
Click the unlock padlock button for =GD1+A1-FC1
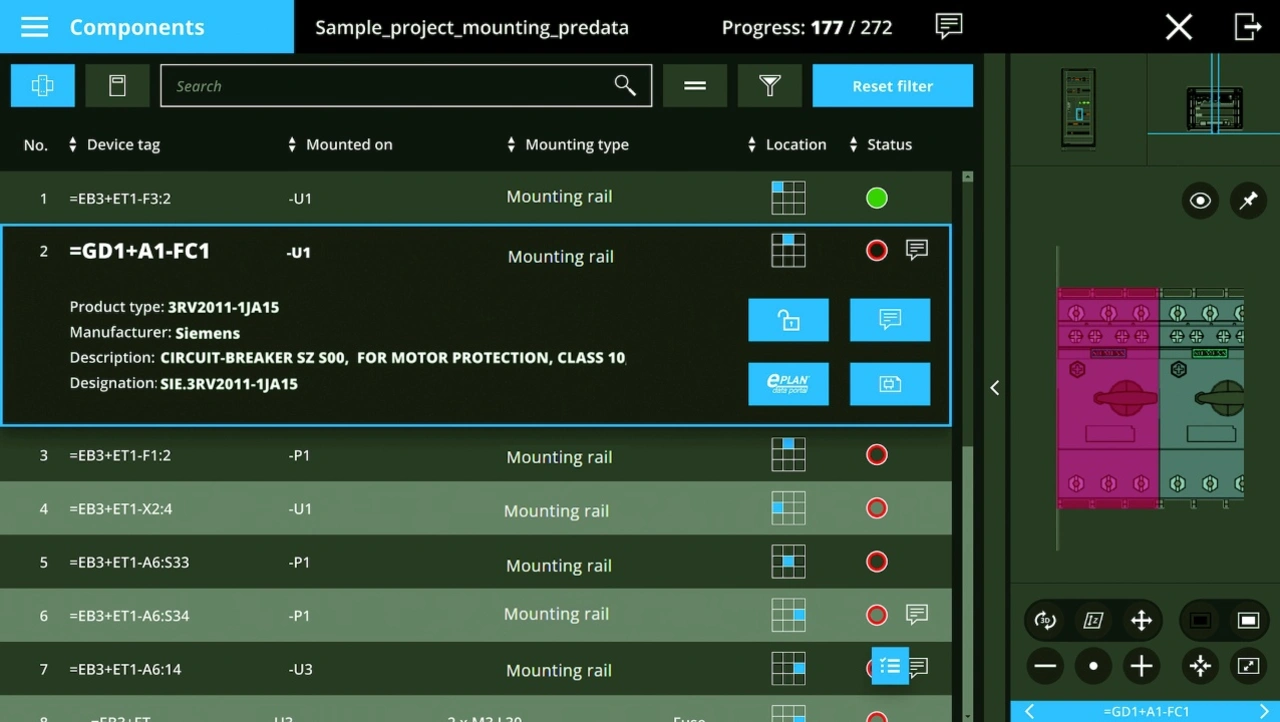click(x=788, y=320)
